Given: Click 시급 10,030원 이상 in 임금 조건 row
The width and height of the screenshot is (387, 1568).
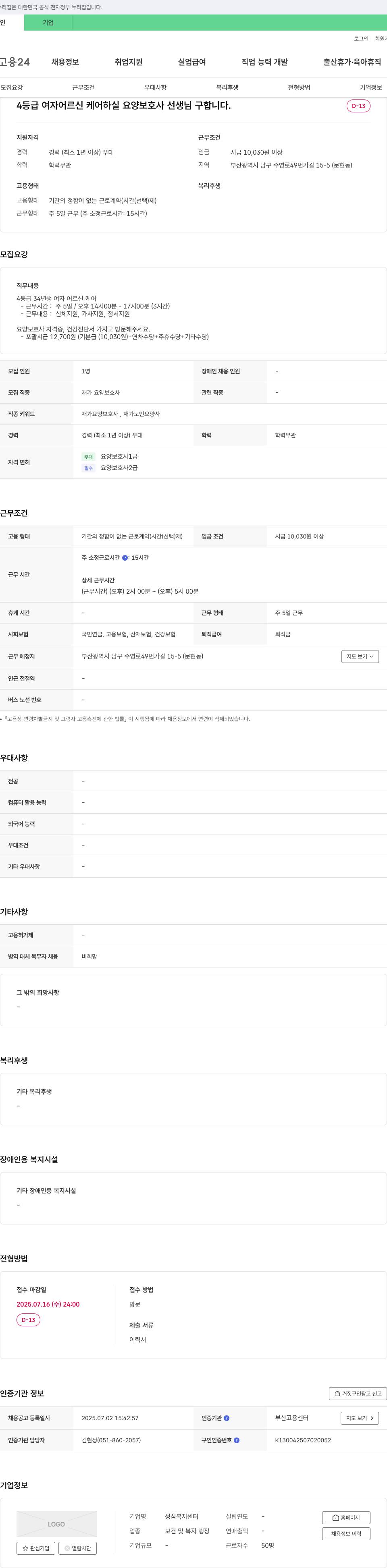Looking at the screenshot, I should [x=299, y=536].
